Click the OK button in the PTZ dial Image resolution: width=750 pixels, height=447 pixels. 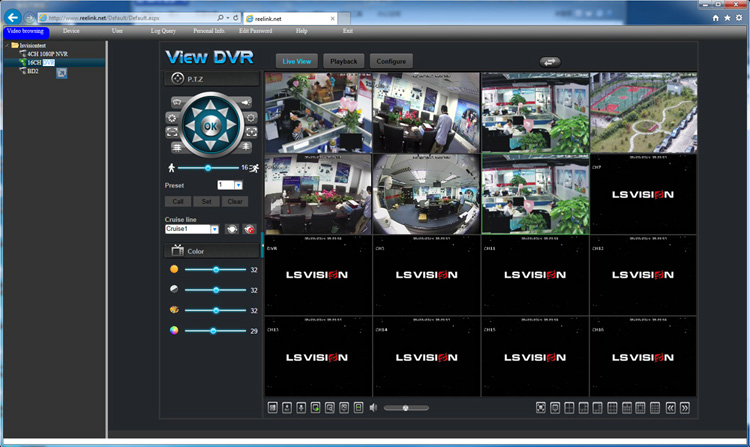pyautogui.click(x=210, y=126)
